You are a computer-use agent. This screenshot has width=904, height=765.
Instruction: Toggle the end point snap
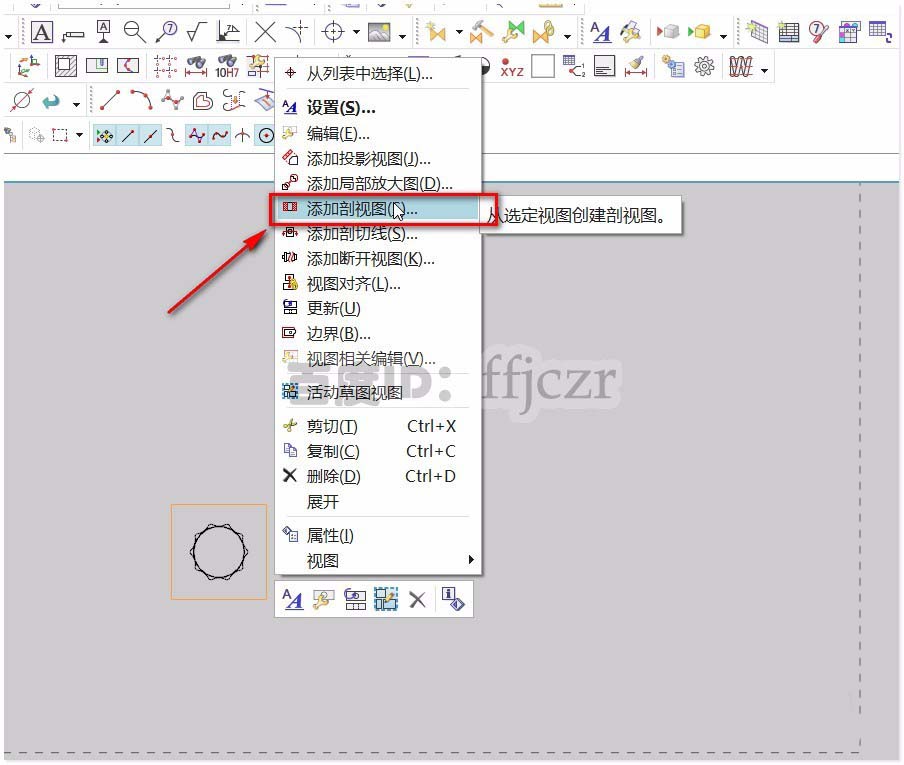[129, 136]
